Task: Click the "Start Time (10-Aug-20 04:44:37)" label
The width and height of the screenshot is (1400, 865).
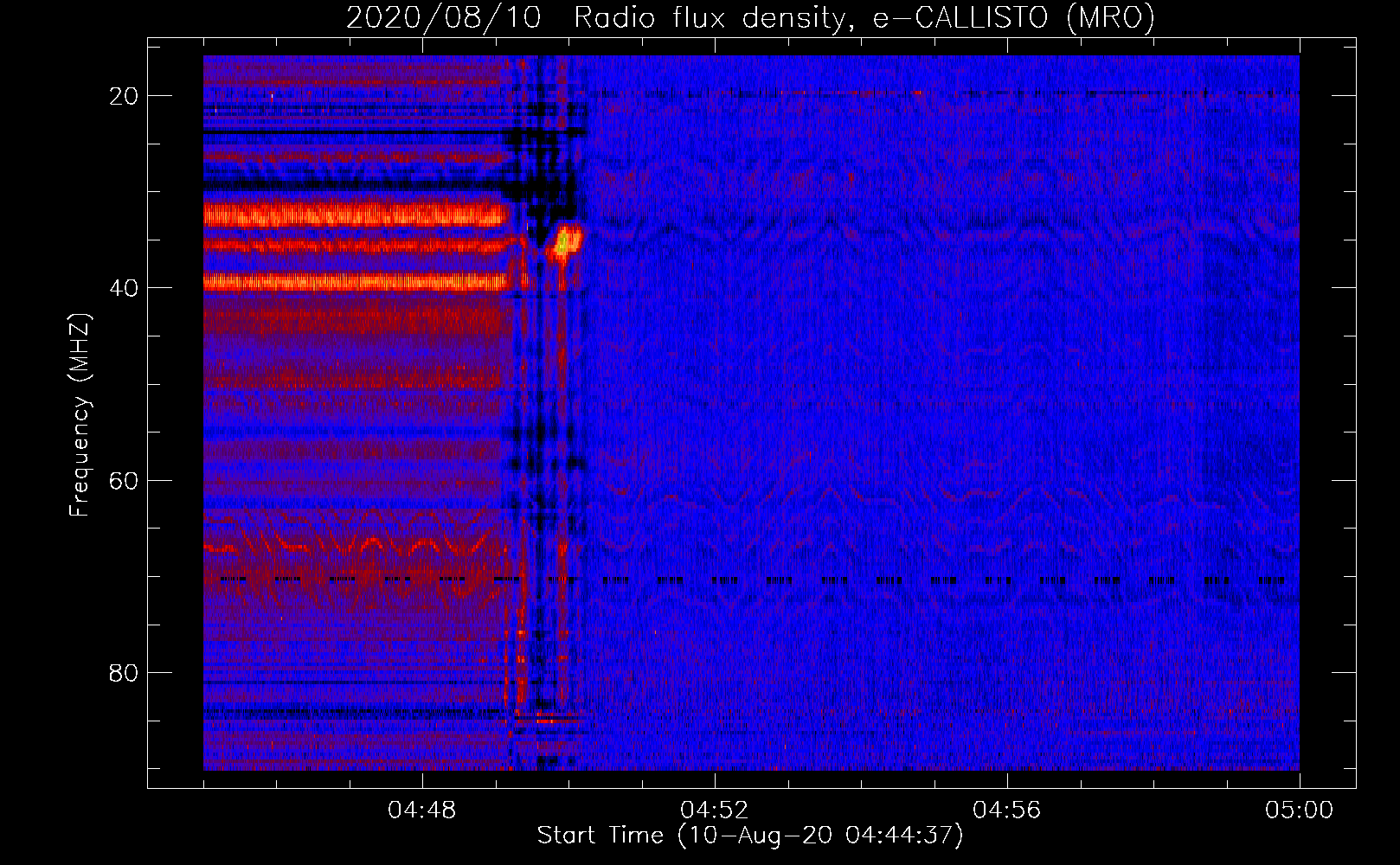Action: 750,836
